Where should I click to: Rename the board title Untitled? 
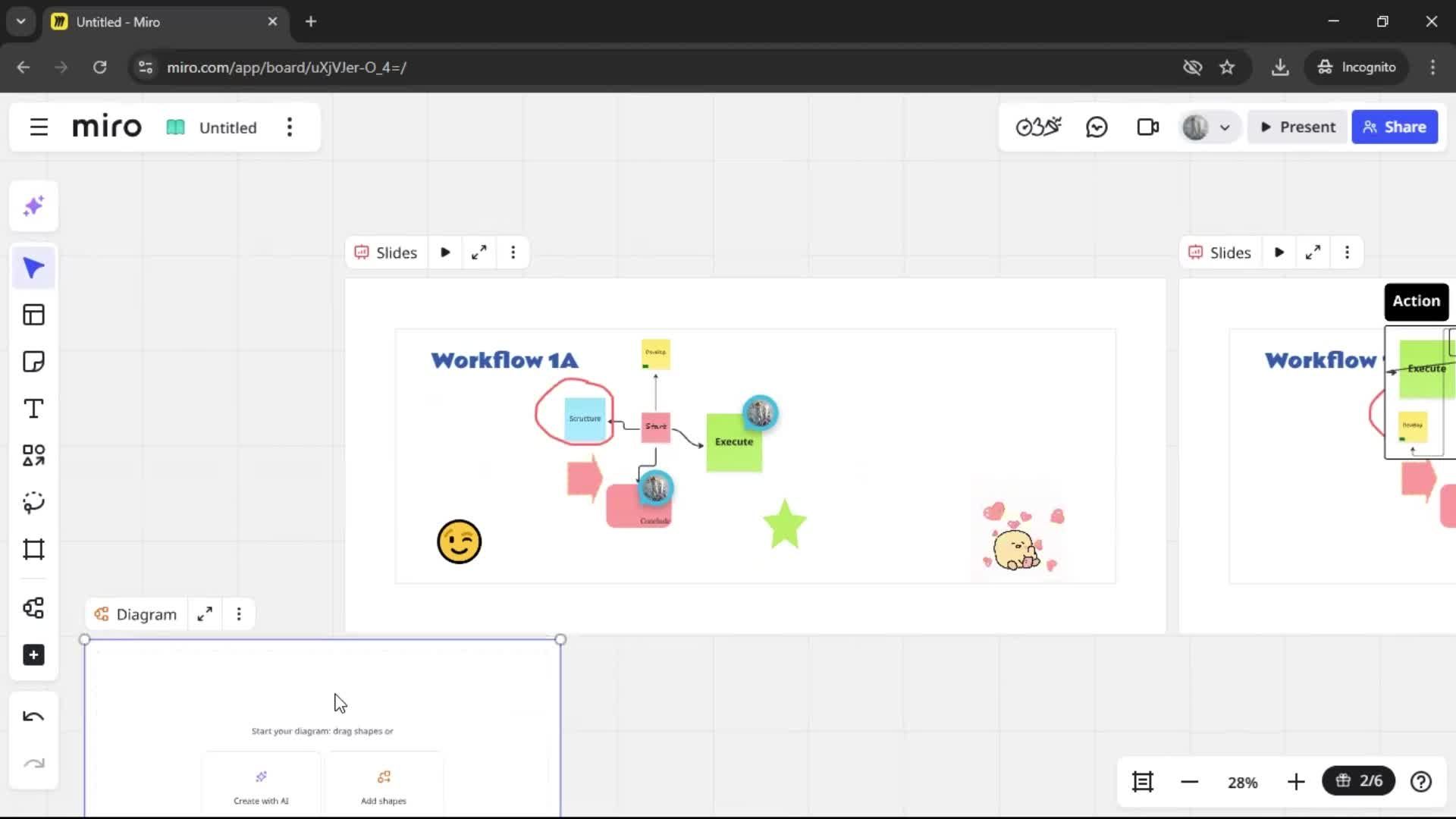(227, 127)
